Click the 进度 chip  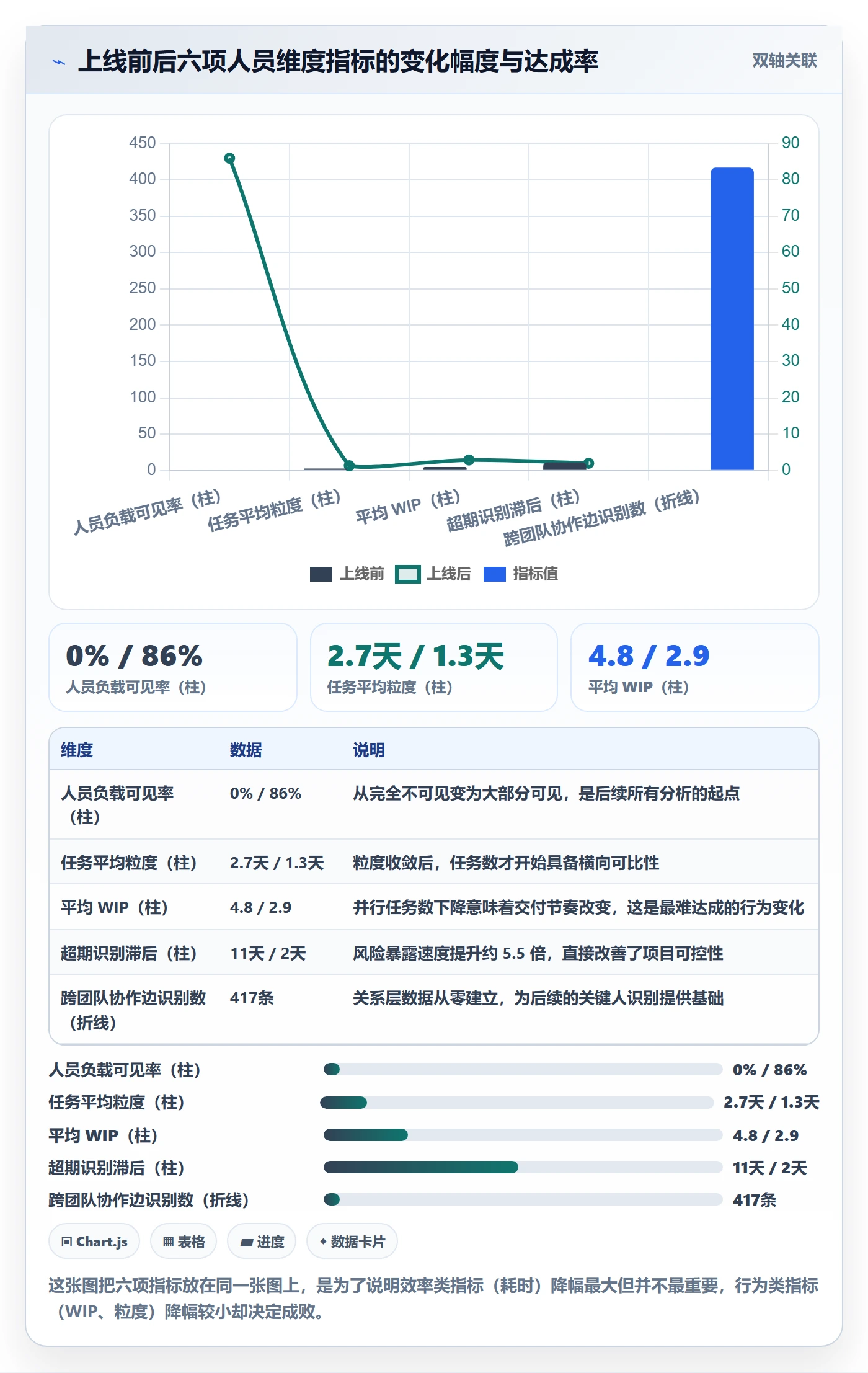262,1242
